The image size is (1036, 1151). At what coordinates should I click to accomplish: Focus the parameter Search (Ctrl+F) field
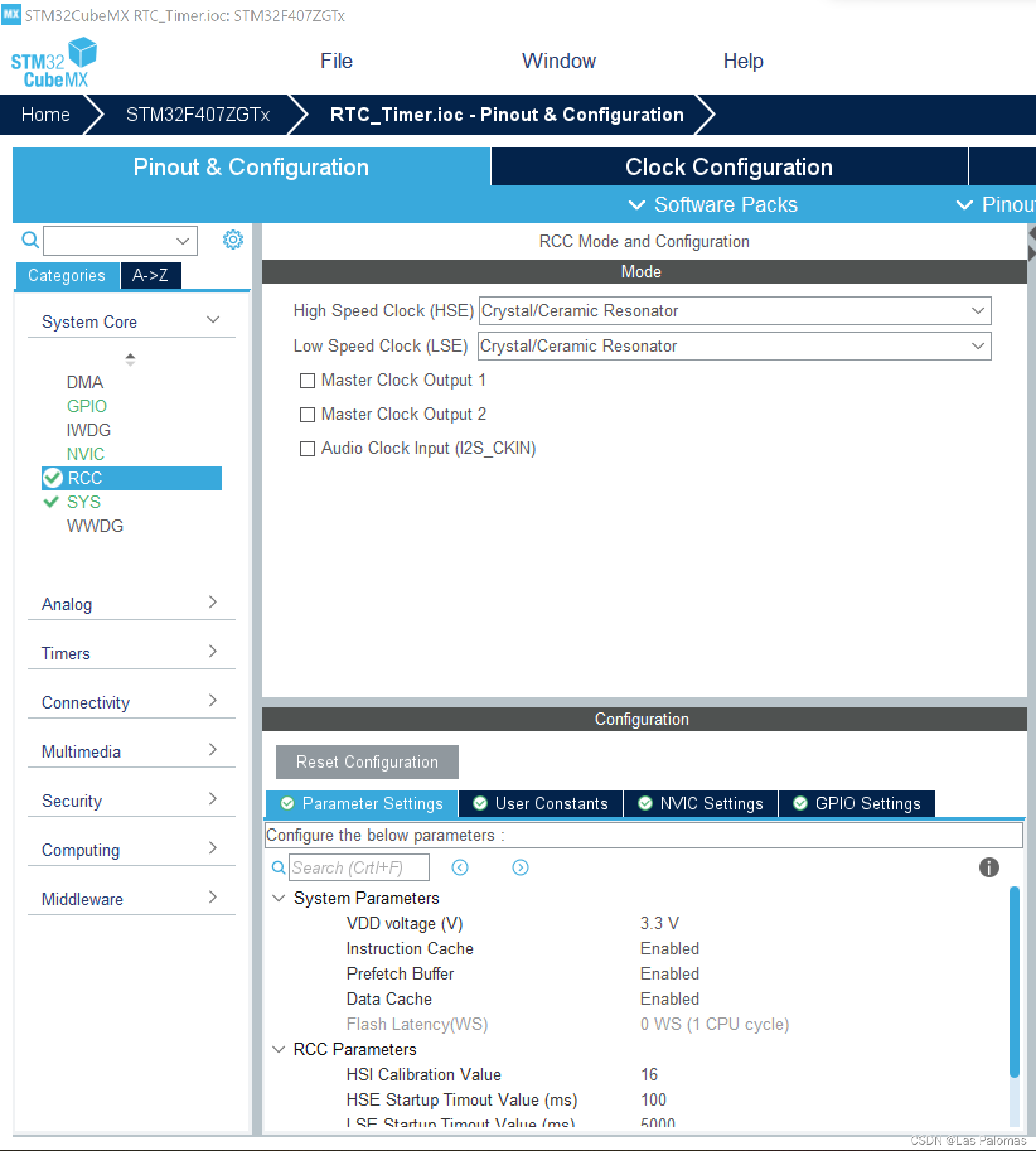(359, 867)
